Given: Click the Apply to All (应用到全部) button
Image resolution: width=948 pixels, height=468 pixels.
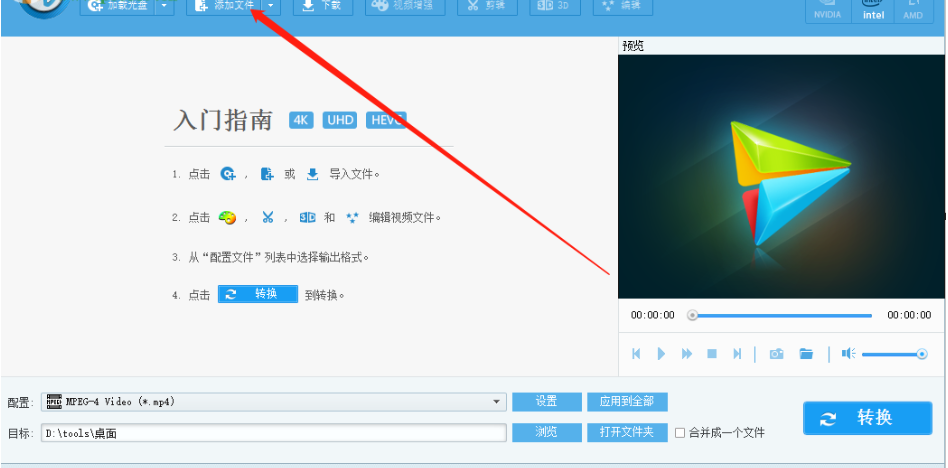Looking at the screenshot, I should [x=627, y=401].
